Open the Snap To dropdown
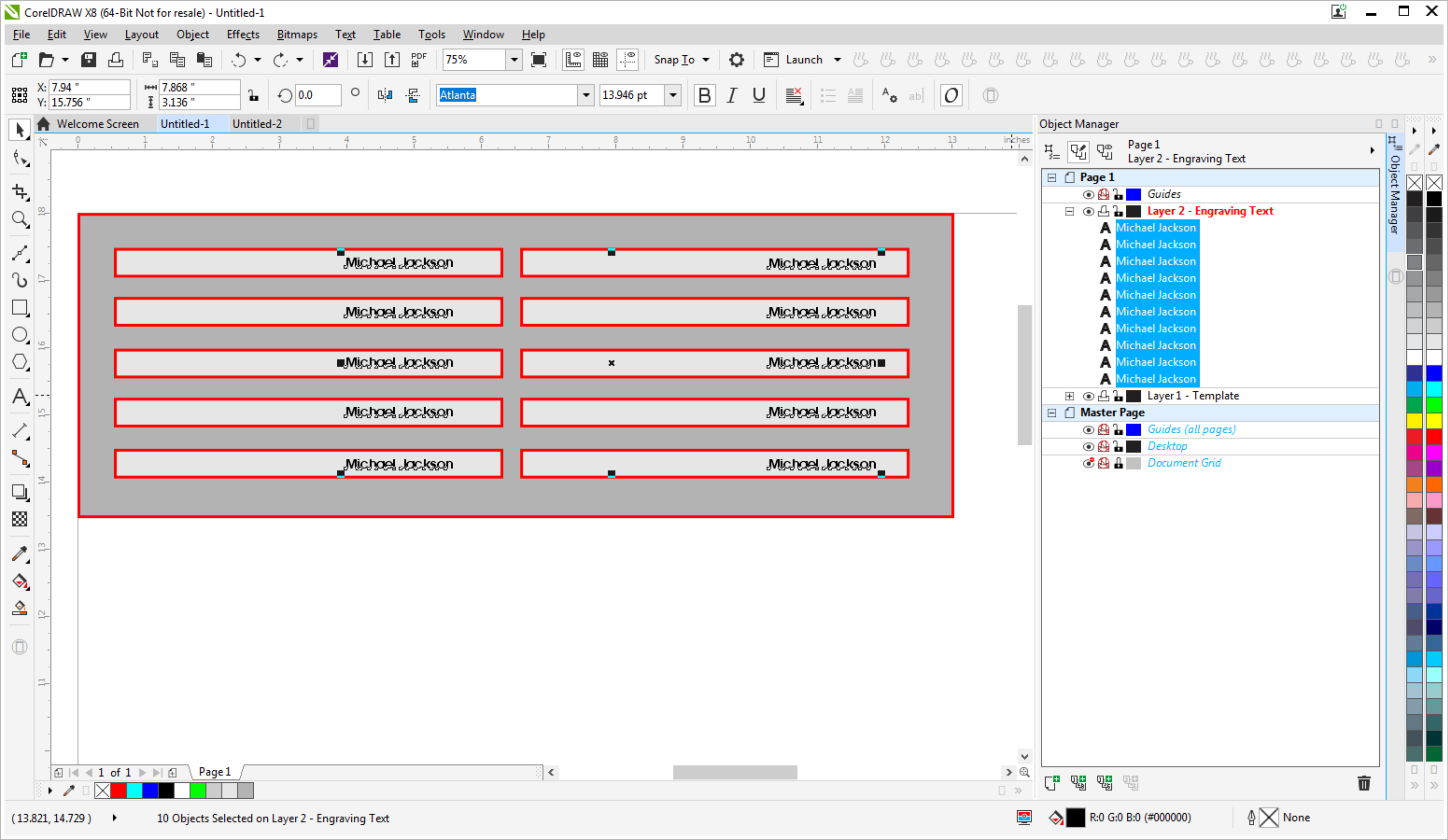Screen dimensions: 1448x840 682,60
